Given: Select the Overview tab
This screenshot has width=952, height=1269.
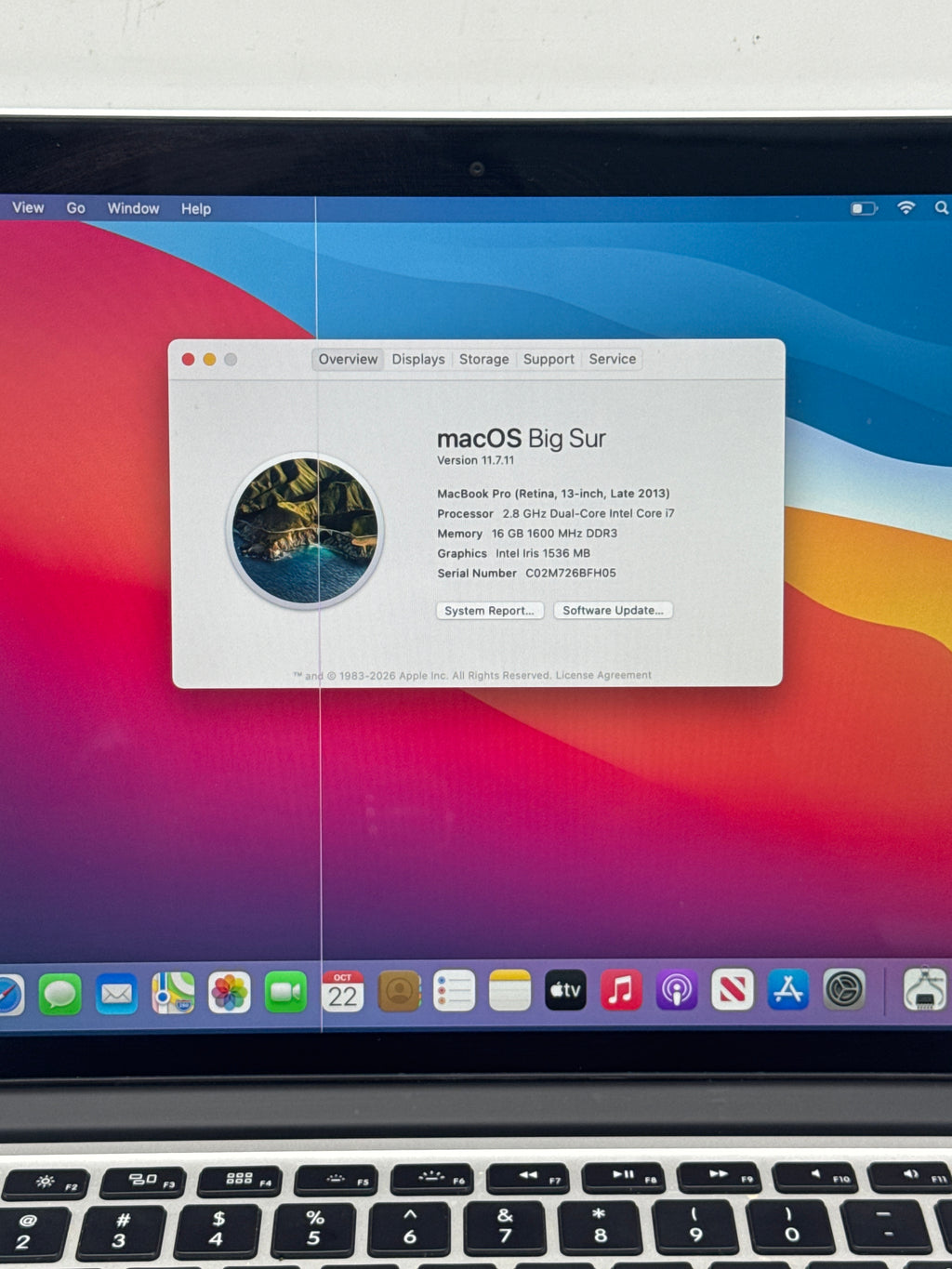Looking at the screenshot, I should [348, 360].
